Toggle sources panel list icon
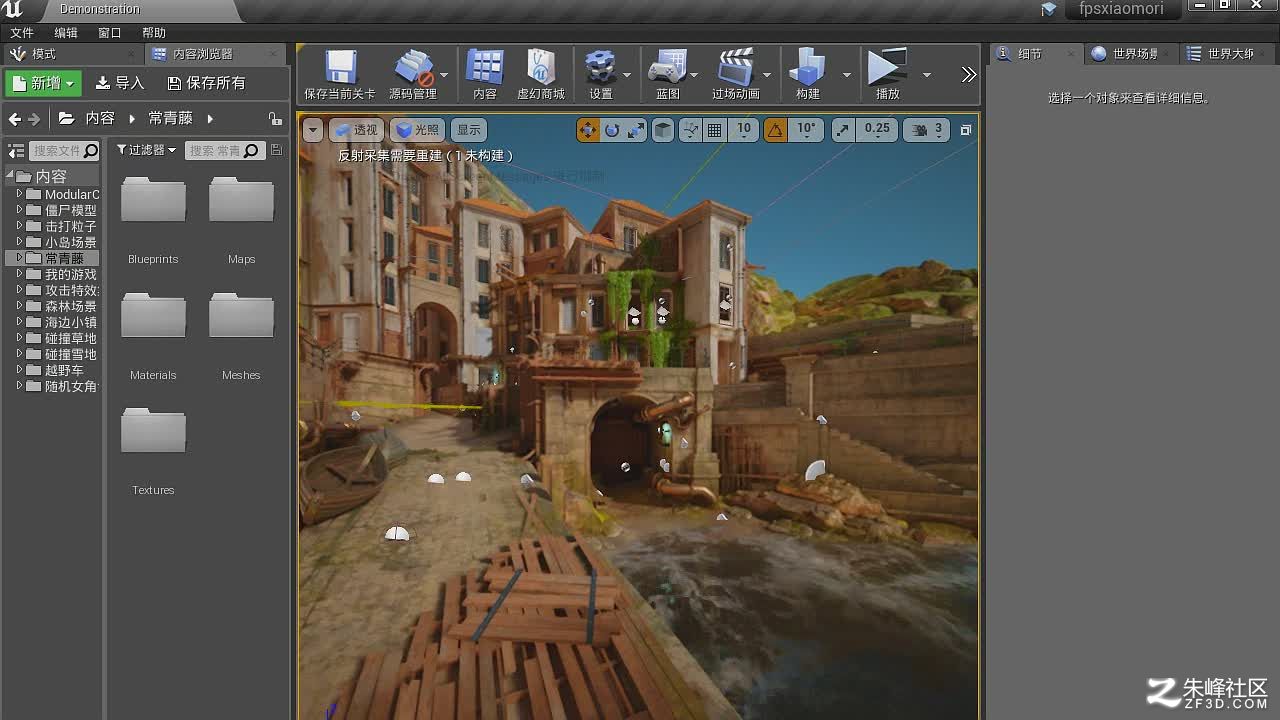 coord(16,151)
